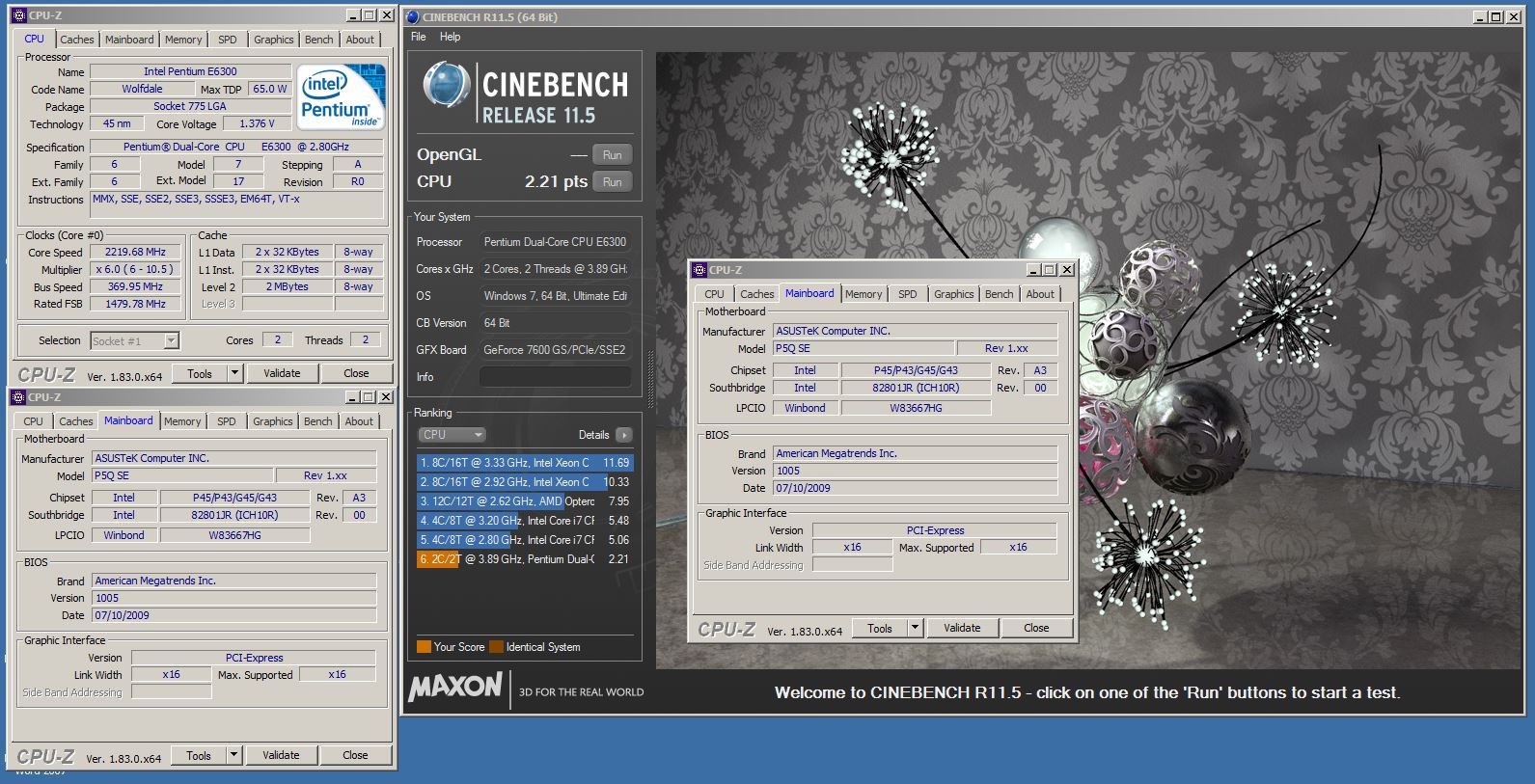Open the CPU ranking type dropdown
The height and width of the screenshot is (784, 1535).
click(452, 435)
